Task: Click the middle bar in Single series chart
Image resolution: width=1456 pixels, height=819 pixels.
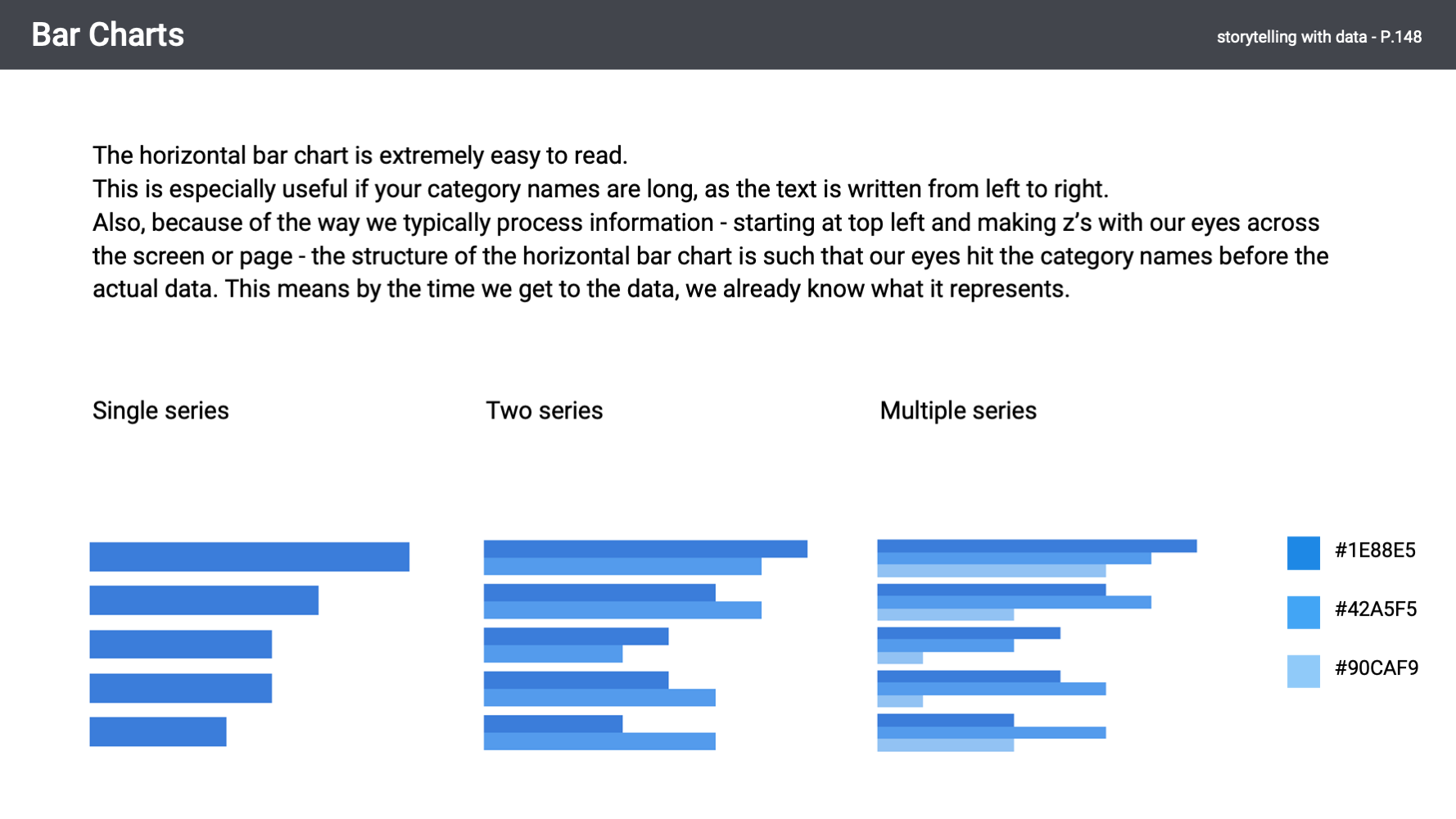Action: [x=180, y=645]
